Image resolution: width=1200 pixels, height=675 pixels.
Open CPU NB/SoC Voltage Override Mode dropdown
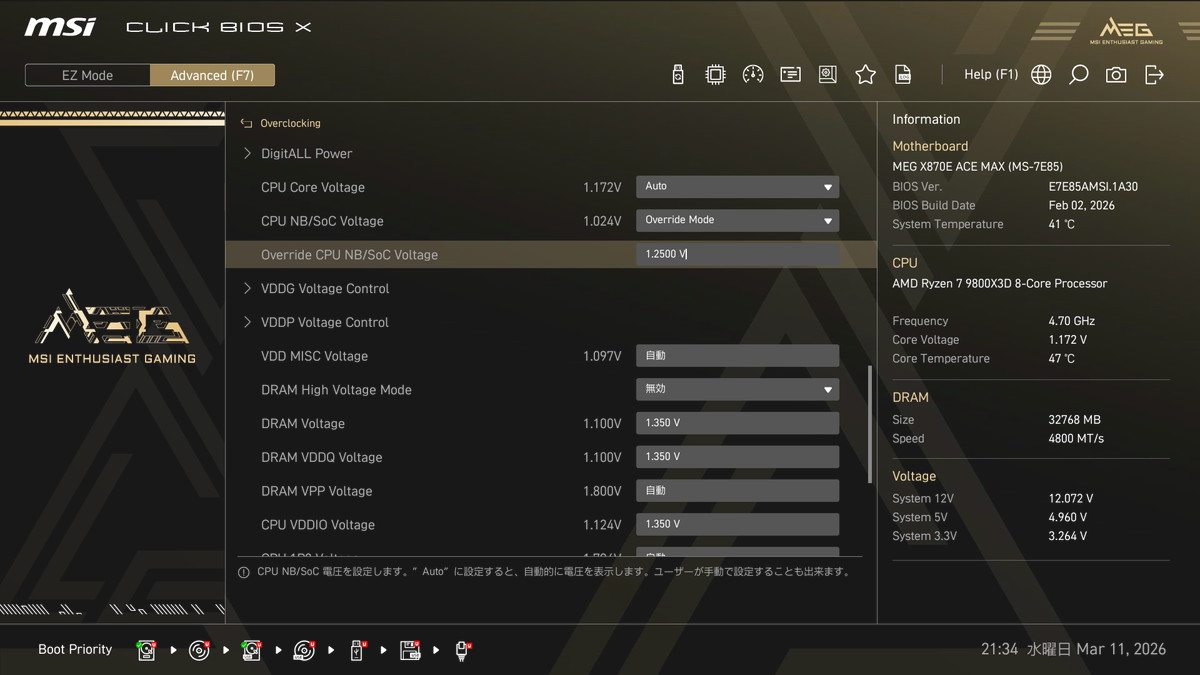click(x=737, y=220)
